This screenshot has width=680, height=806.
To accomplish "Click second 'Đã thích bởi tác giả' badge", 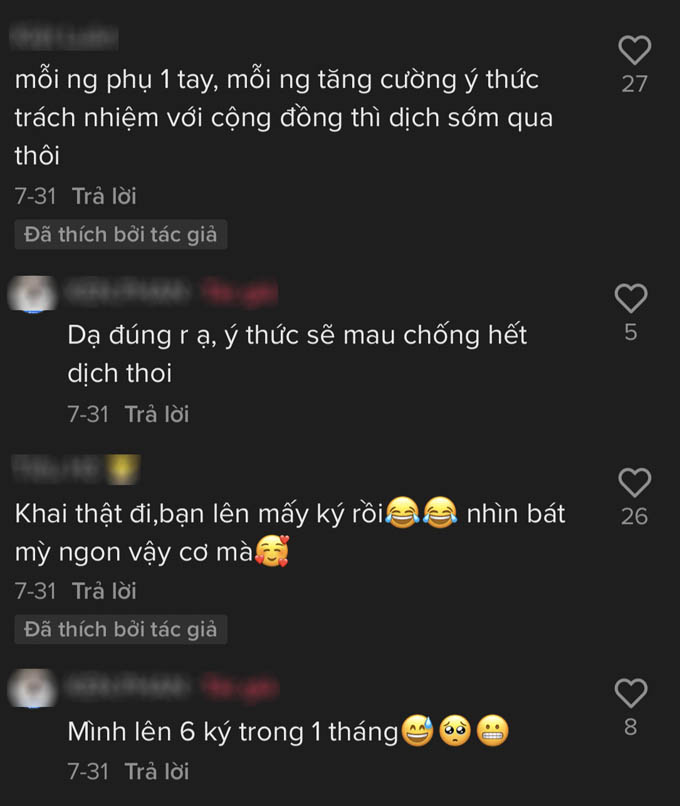I will point(121,630).
